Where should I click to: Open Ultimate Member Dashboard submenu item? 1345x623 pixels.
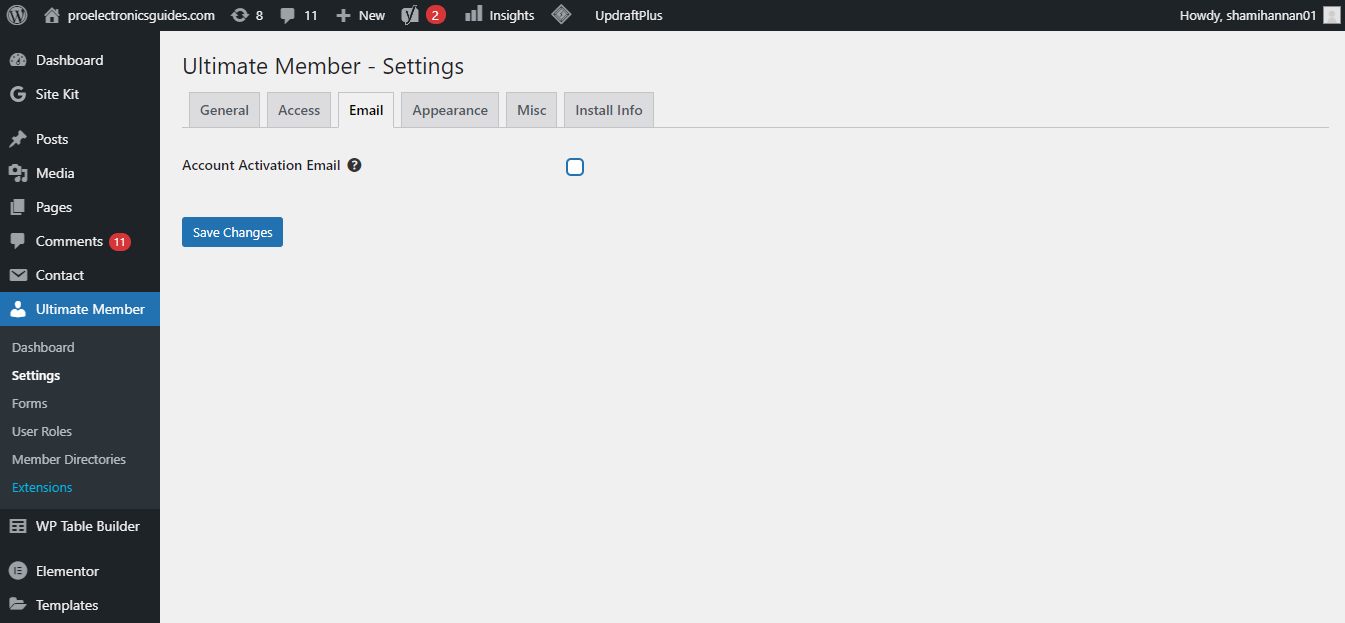tap(43, 347)
